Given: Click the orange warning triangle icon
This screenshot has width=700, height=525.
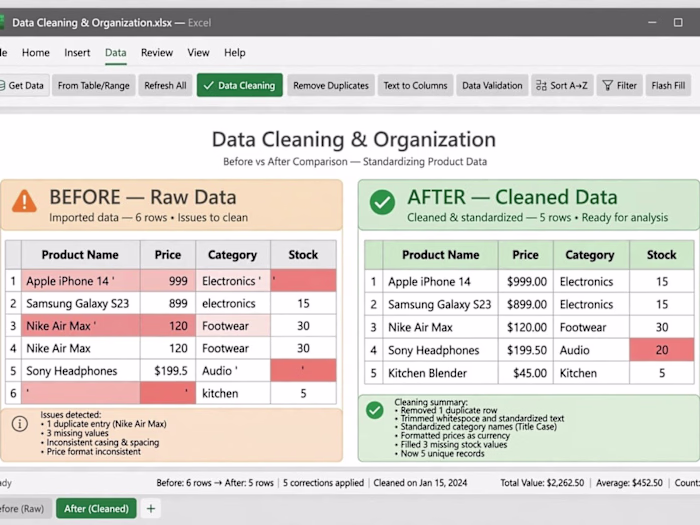Looking at the screenshot, I should click(24, 201).
